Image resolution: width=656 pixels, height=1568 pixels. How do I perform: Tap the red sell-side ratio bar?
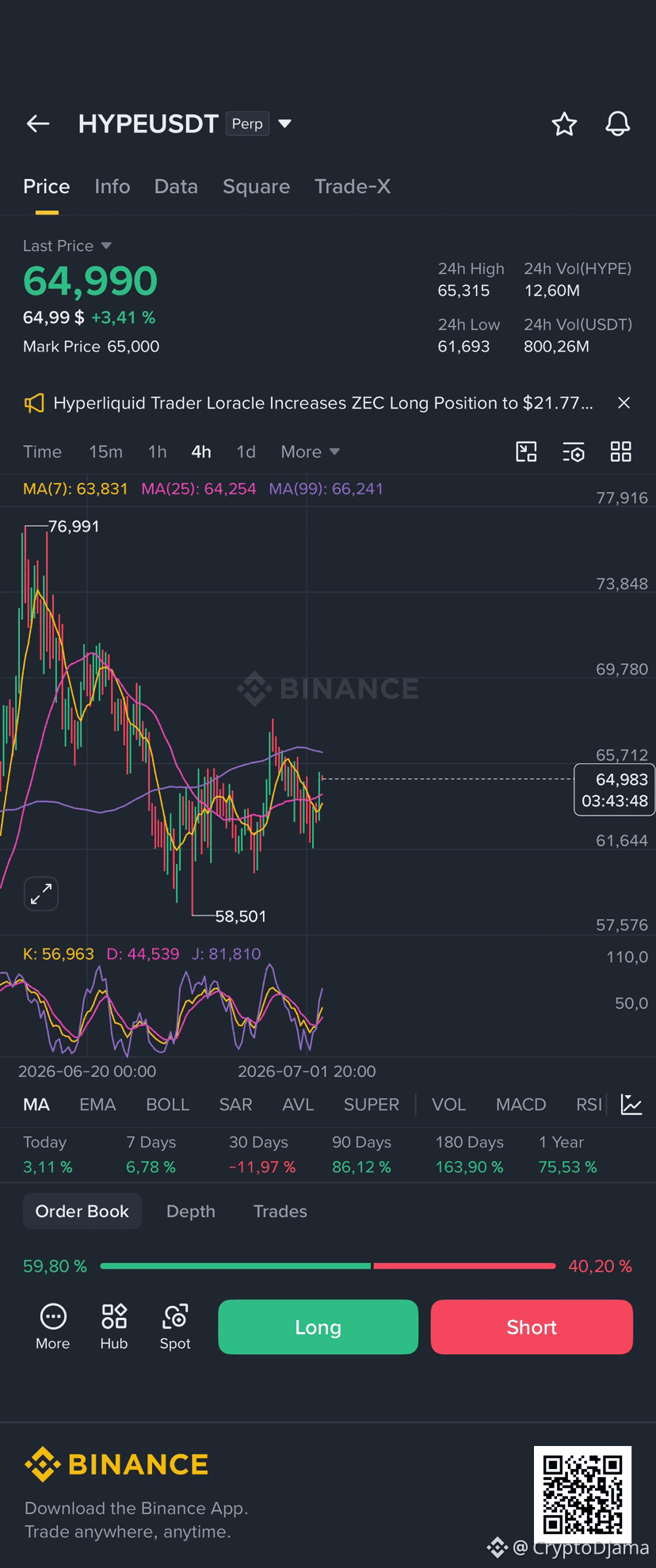click(x=464, y=1266)
